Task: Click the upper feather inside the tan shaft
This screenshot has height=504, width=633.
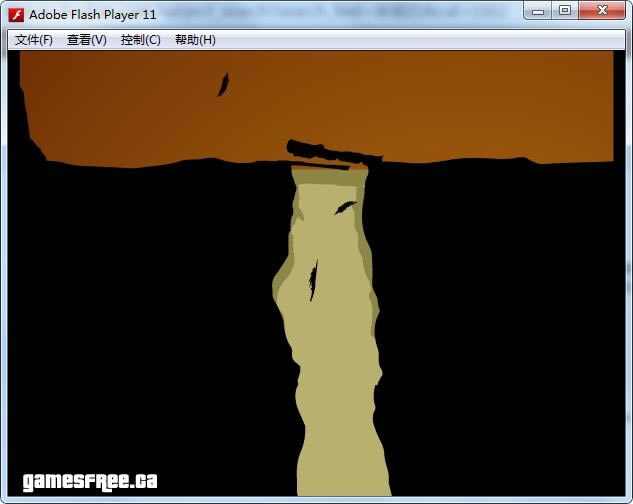Action: pyautogui.click(x=345, y=207)
